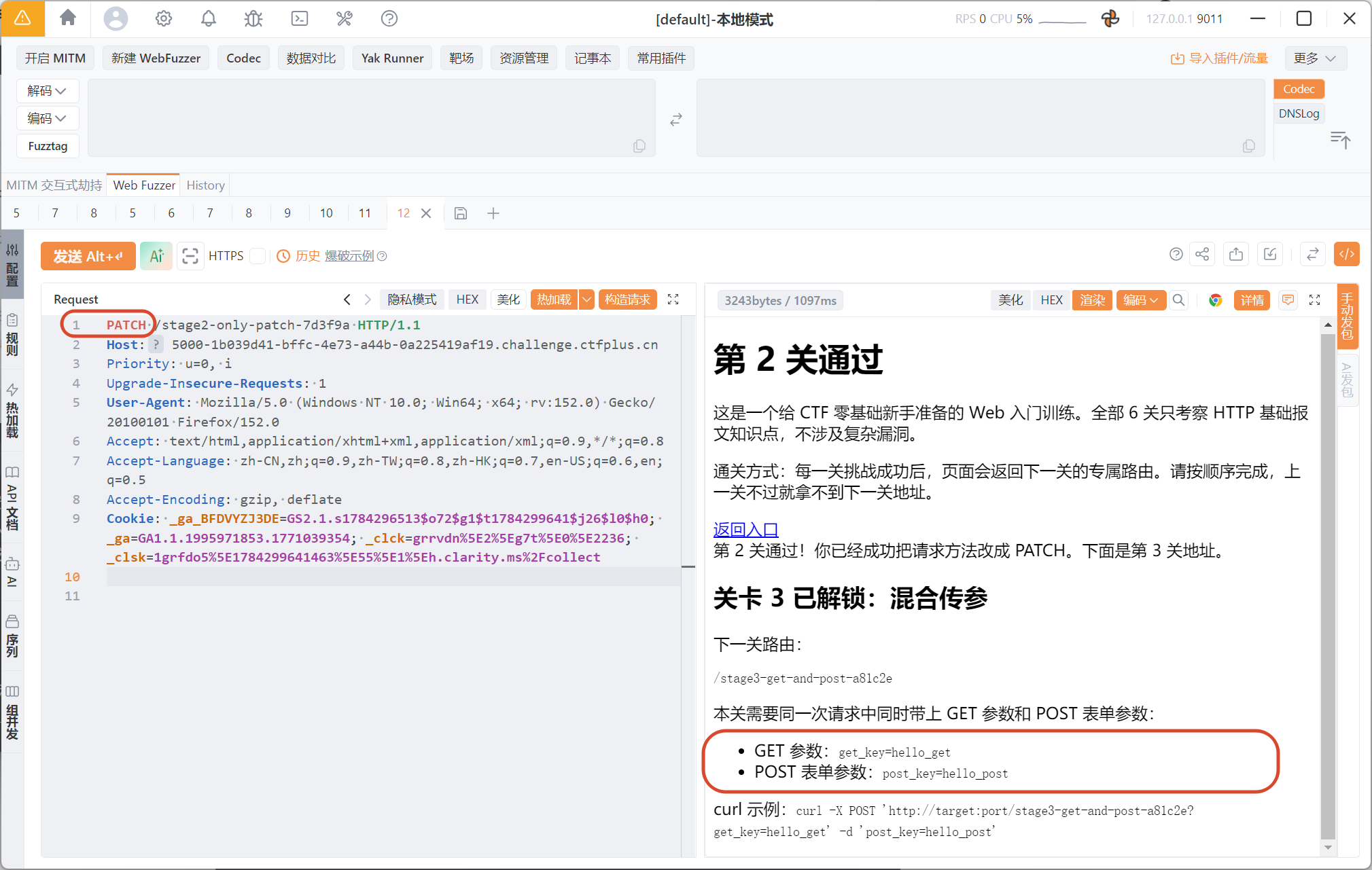Click the response search magnifier icon
The image size is (1372, 870).
1179,300
